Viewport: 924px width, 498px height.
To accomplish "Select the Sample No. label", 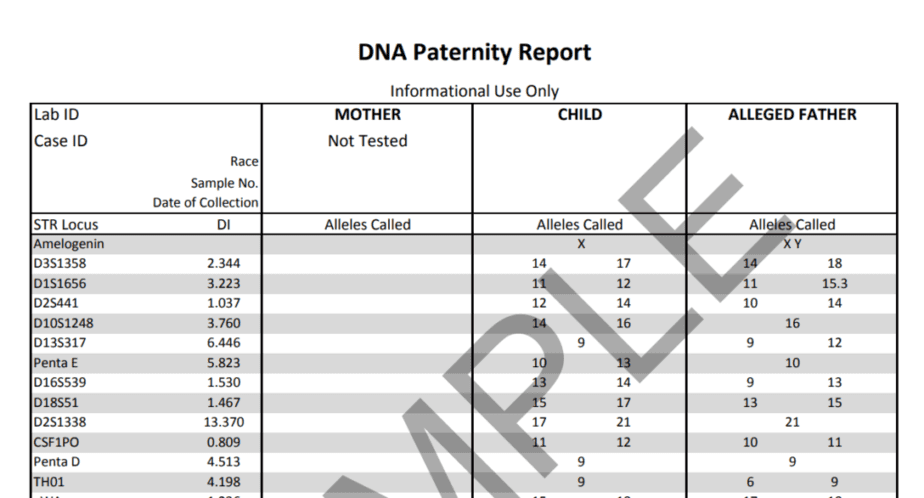I will 225,183.
